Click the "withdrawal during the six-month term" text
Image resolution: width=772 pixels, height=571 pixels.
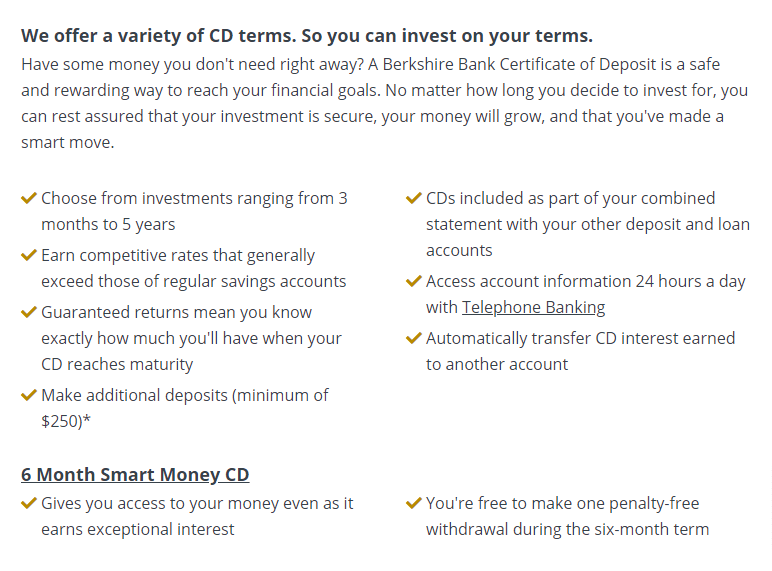coord(567,530)
